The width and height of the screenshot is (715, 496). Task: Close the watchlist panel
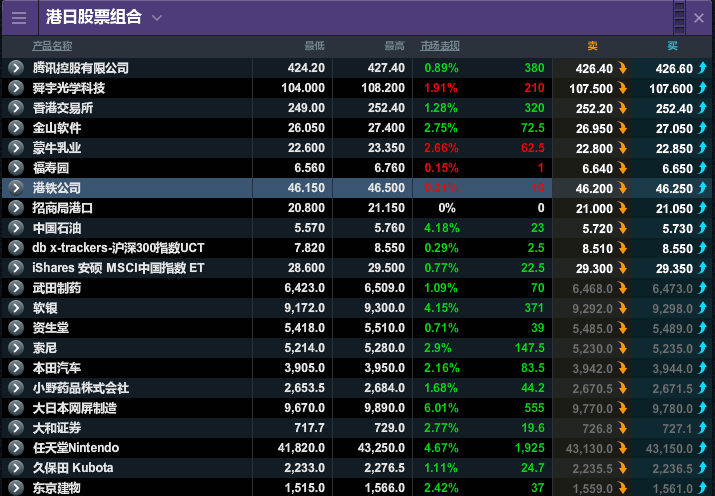tap(699, 18)
